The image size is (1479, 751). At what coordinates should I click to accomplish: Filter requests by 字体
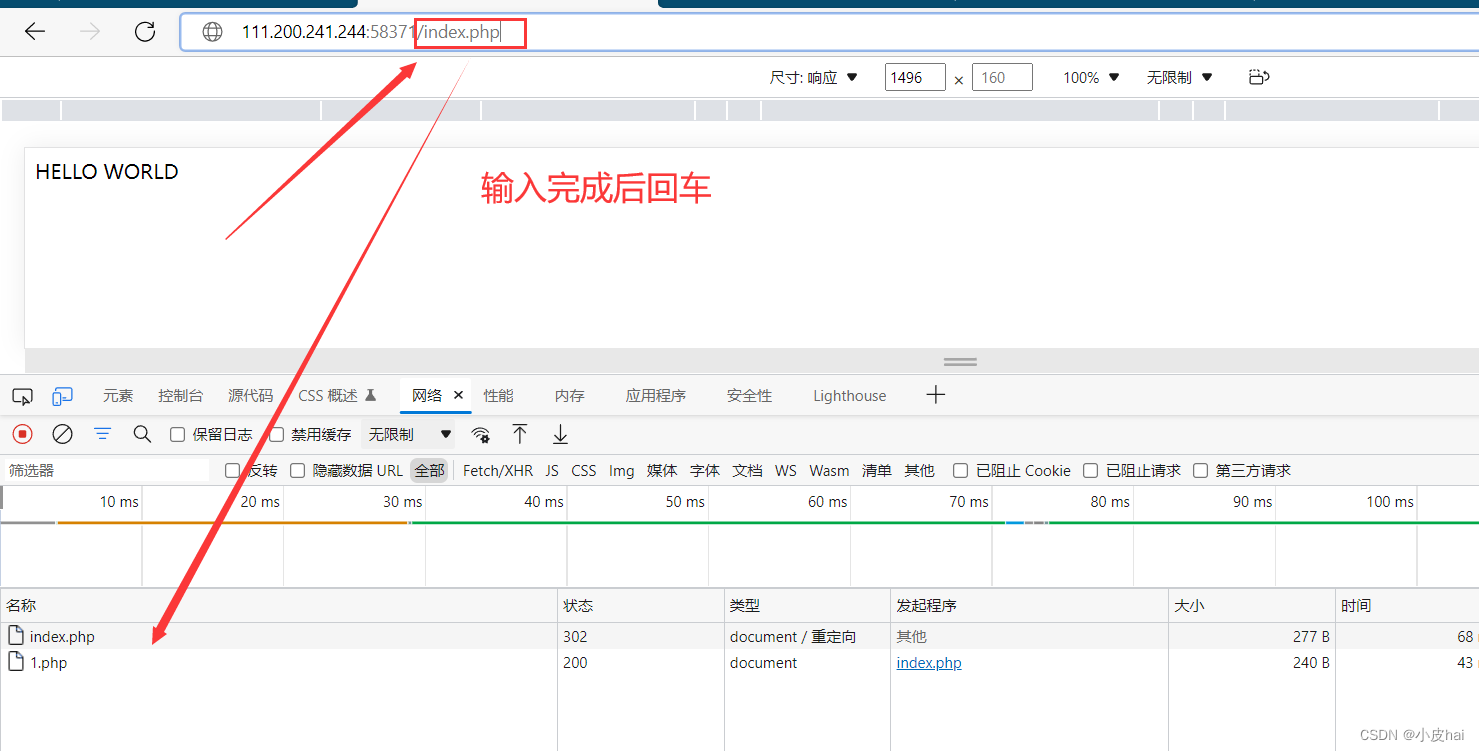coord(705,470)
